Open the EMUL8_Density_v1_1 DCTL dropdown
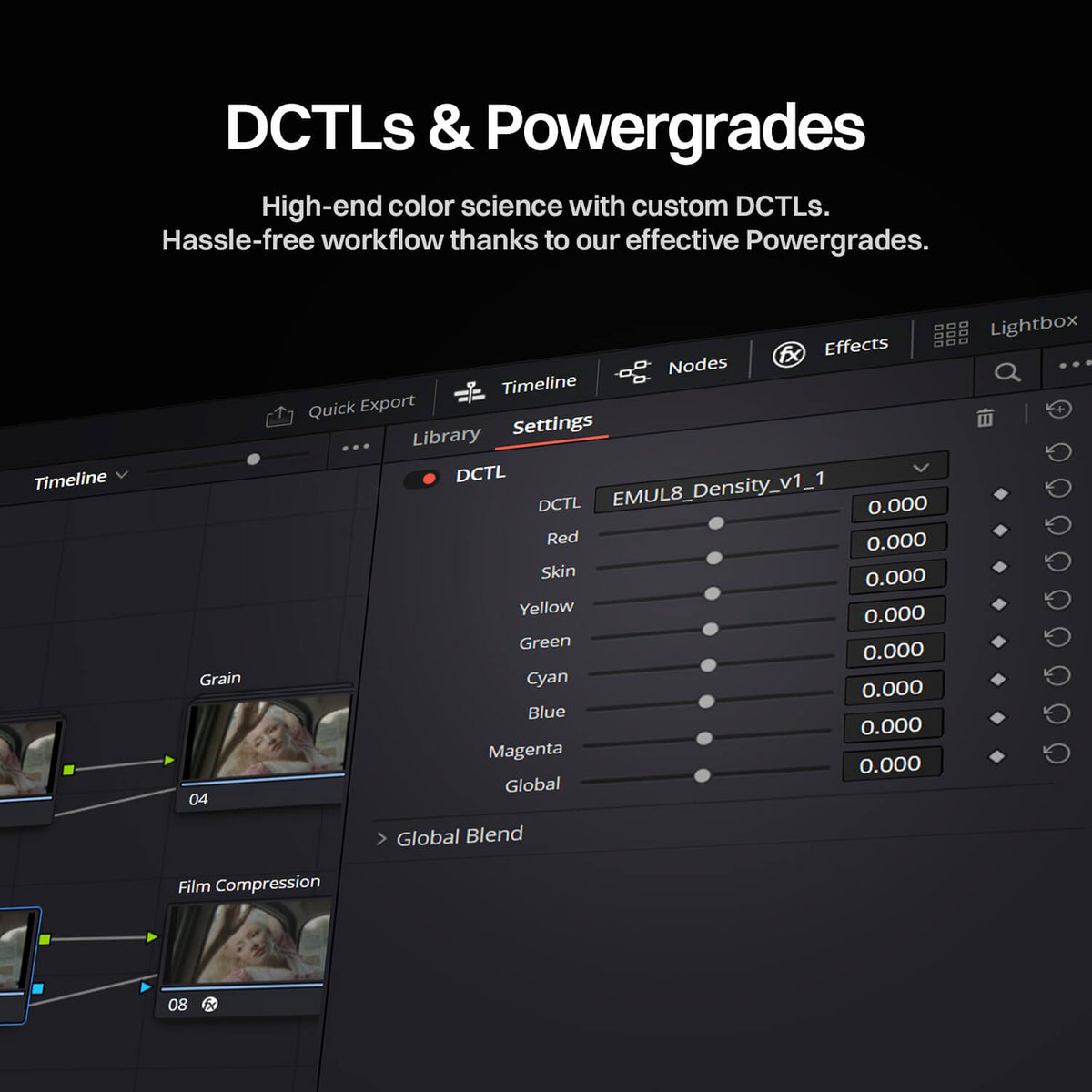Viewport: 1092px width, 1092px height. [x=771, y=482]
